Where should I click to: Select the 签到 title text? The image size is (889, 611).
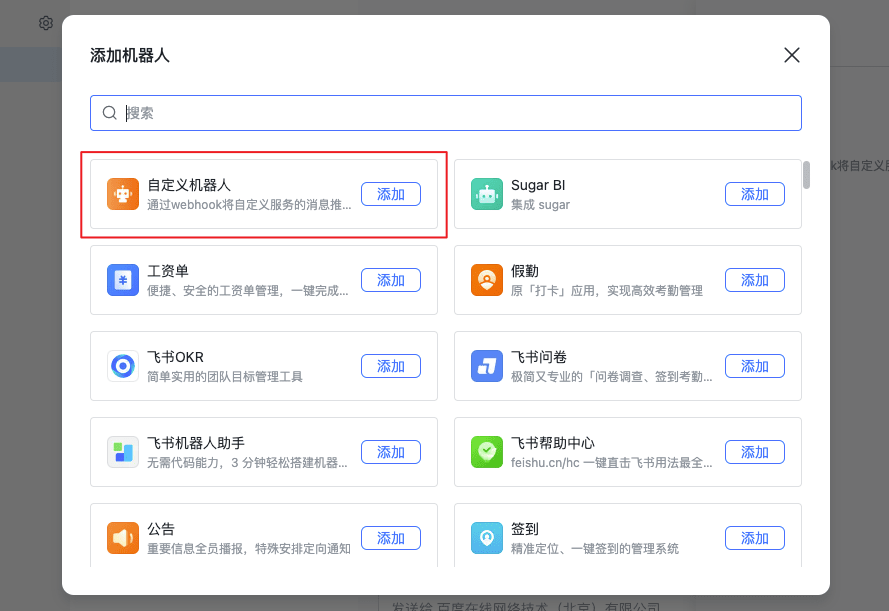524,529
